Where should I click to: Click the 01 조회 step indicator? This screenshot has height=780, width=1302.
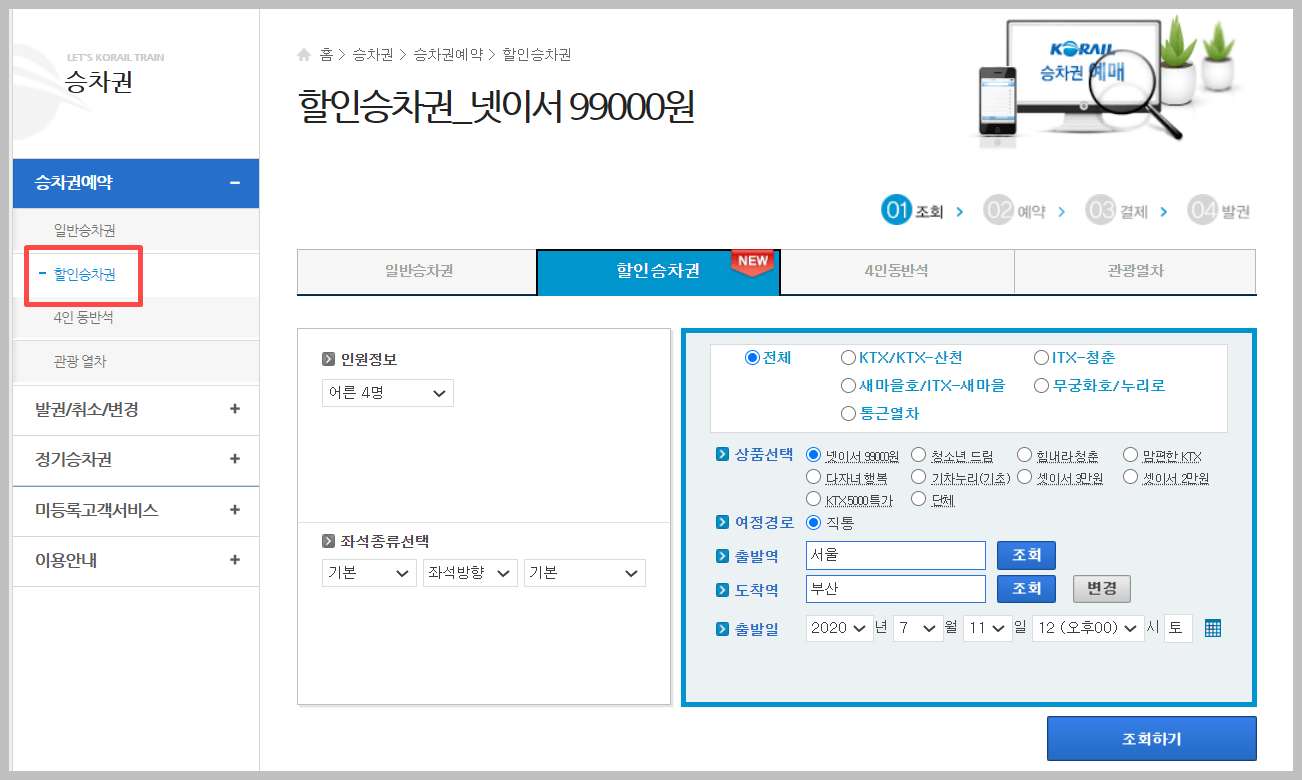[x=913, y=211]
